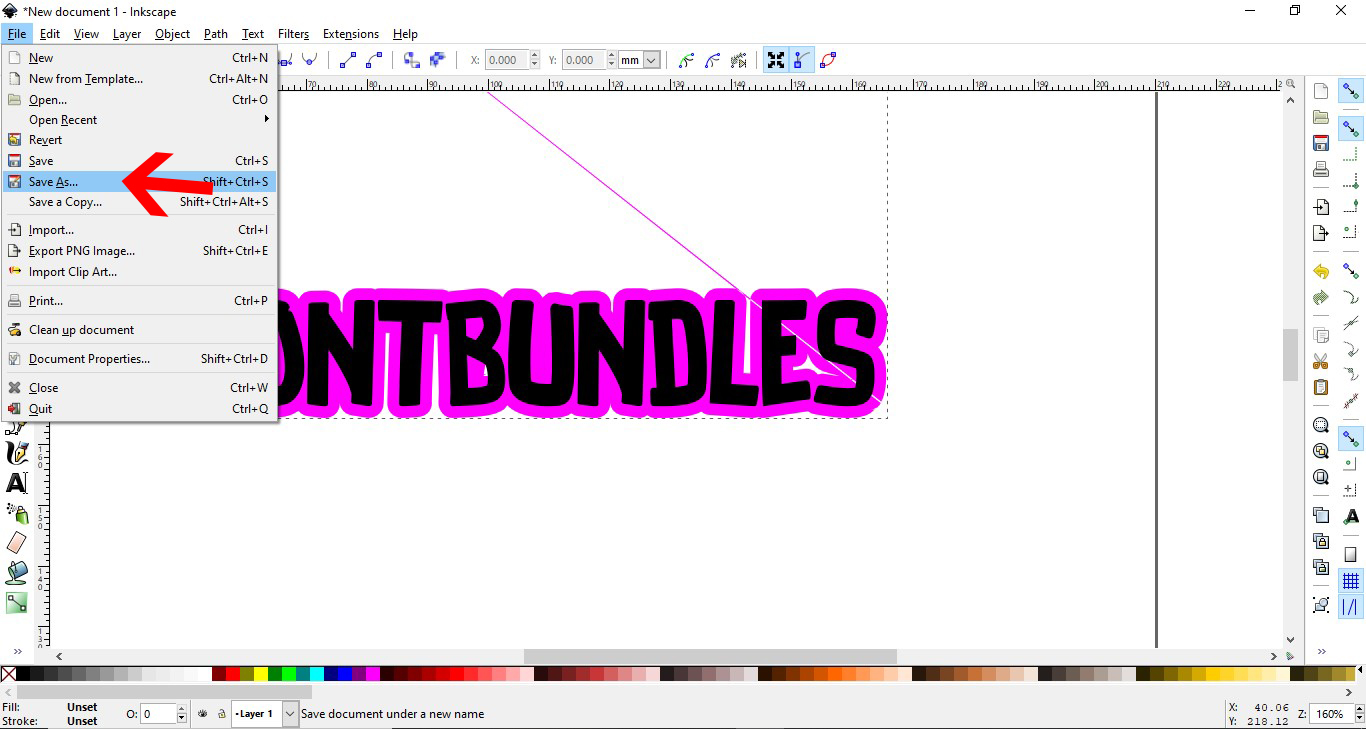Zoom to fit page icon
This screenshot has height=729, width=1366.
coord(1321,477)
